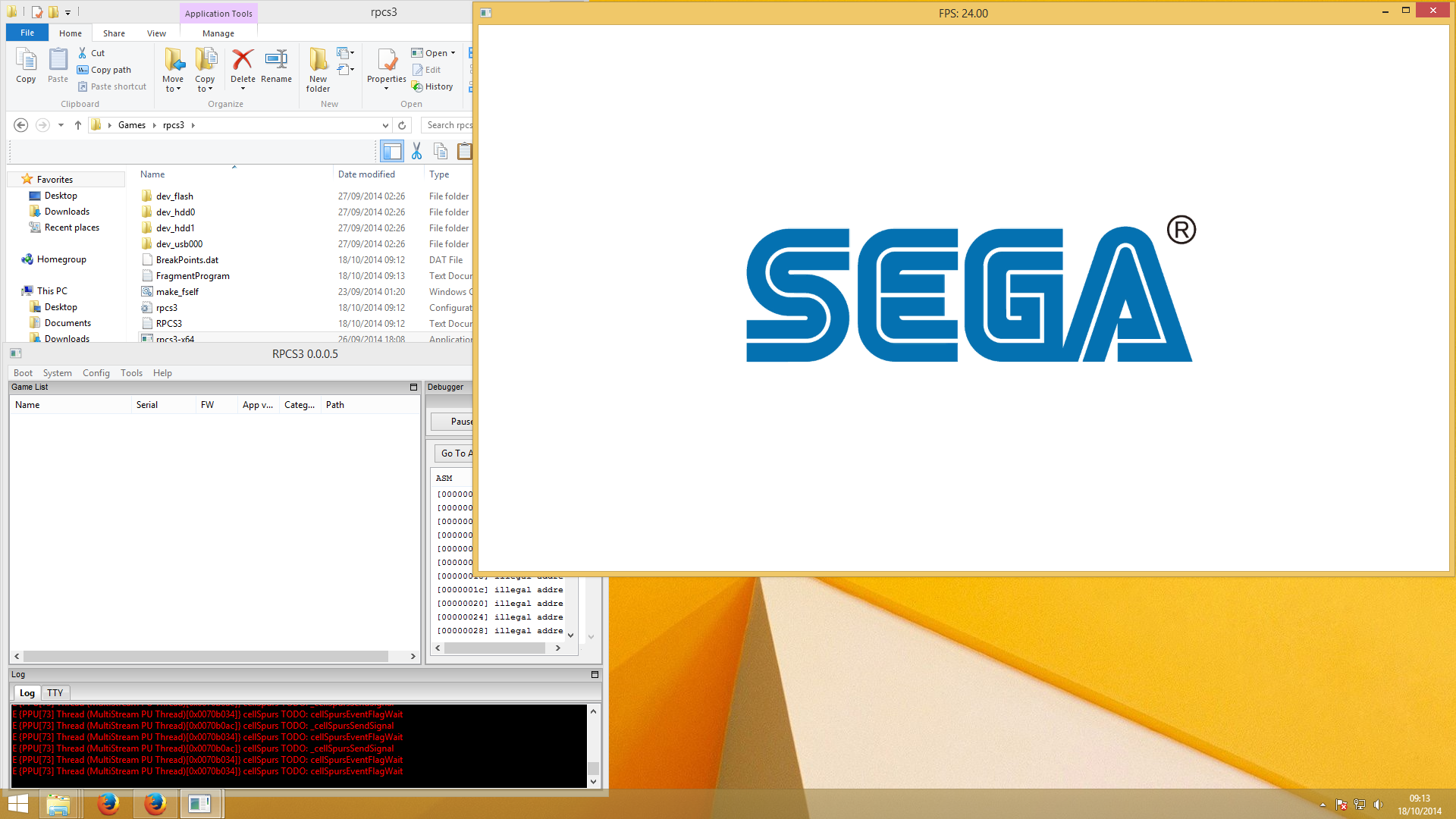Open the New item dropdown
This screenshot has width=1456, height=819.
click(x=346, y=53)
